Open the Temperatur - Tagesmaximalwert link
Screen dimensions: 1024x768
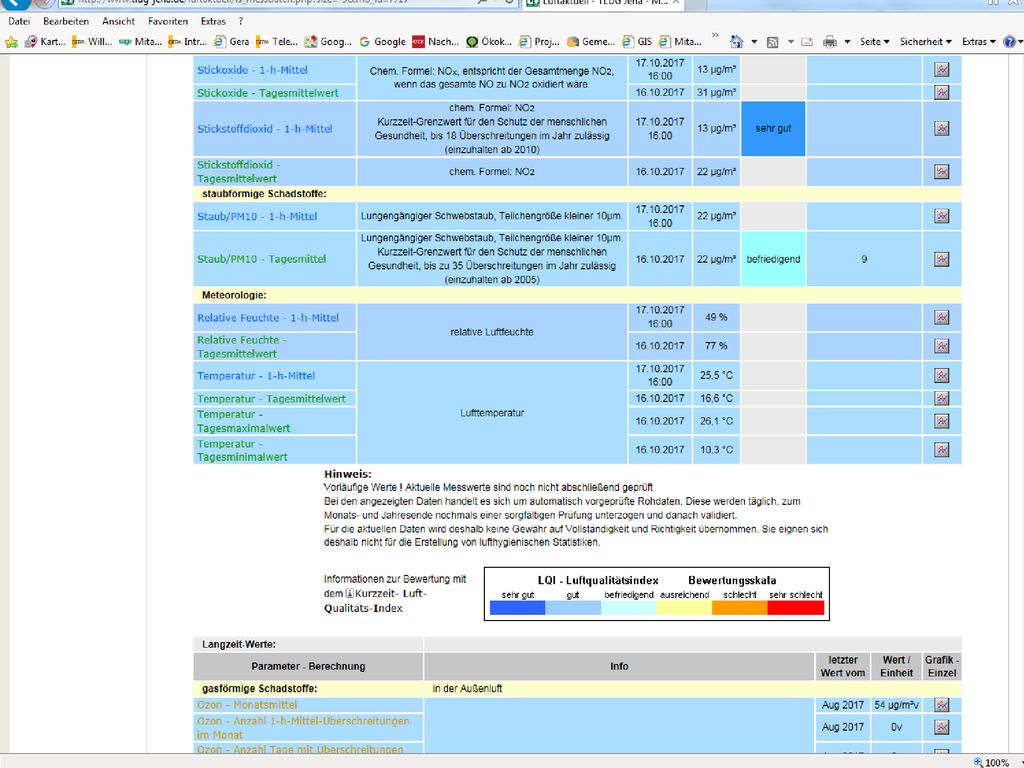click(x=244, y=421)
